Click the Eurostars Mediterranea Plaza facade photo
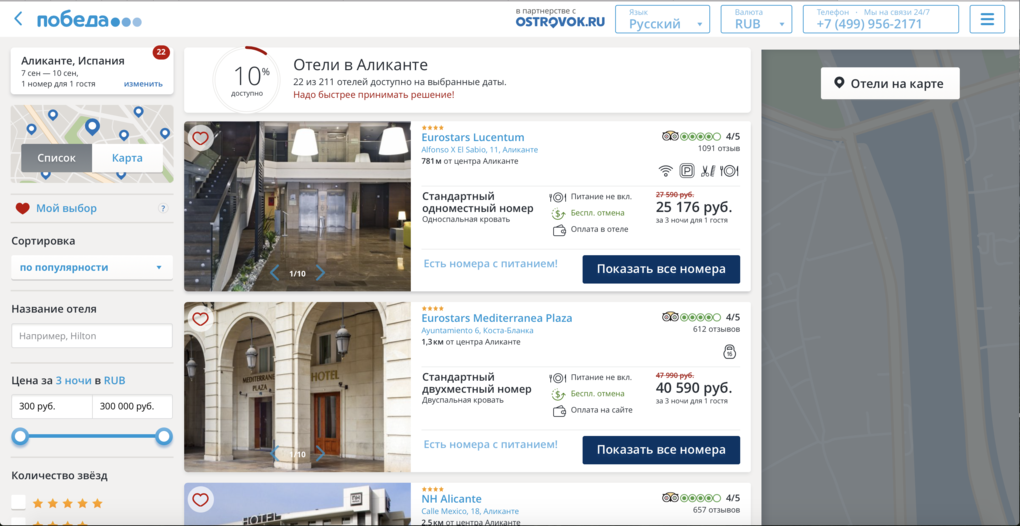Viewport: 1020px width, 526px height. pyautogui.click(x=297, y=387)
